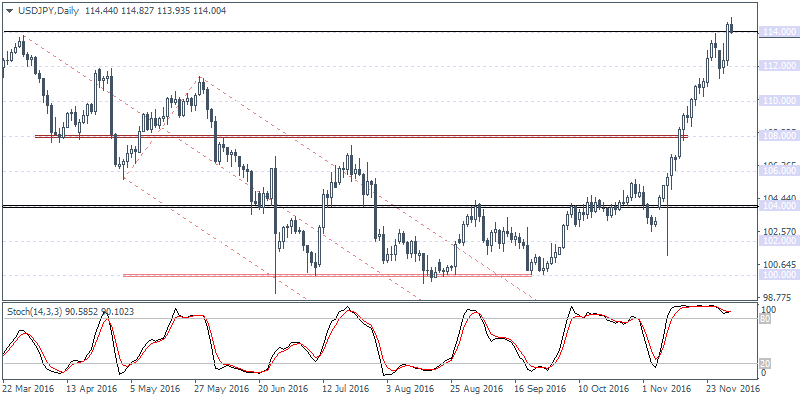Select the 110.000 price level label
Viewport: 800px width, 400px height.
point(778,101)
